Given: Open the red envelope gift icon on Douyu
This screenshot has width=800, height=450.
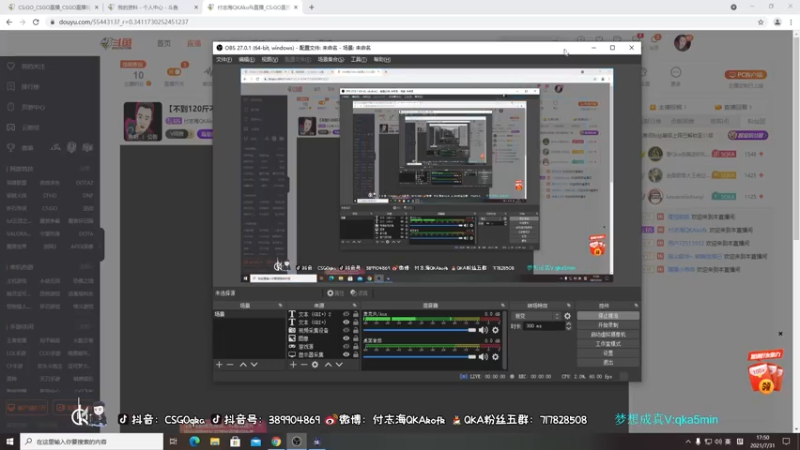Looking at the screenshot, I should [x=765, y=372].
